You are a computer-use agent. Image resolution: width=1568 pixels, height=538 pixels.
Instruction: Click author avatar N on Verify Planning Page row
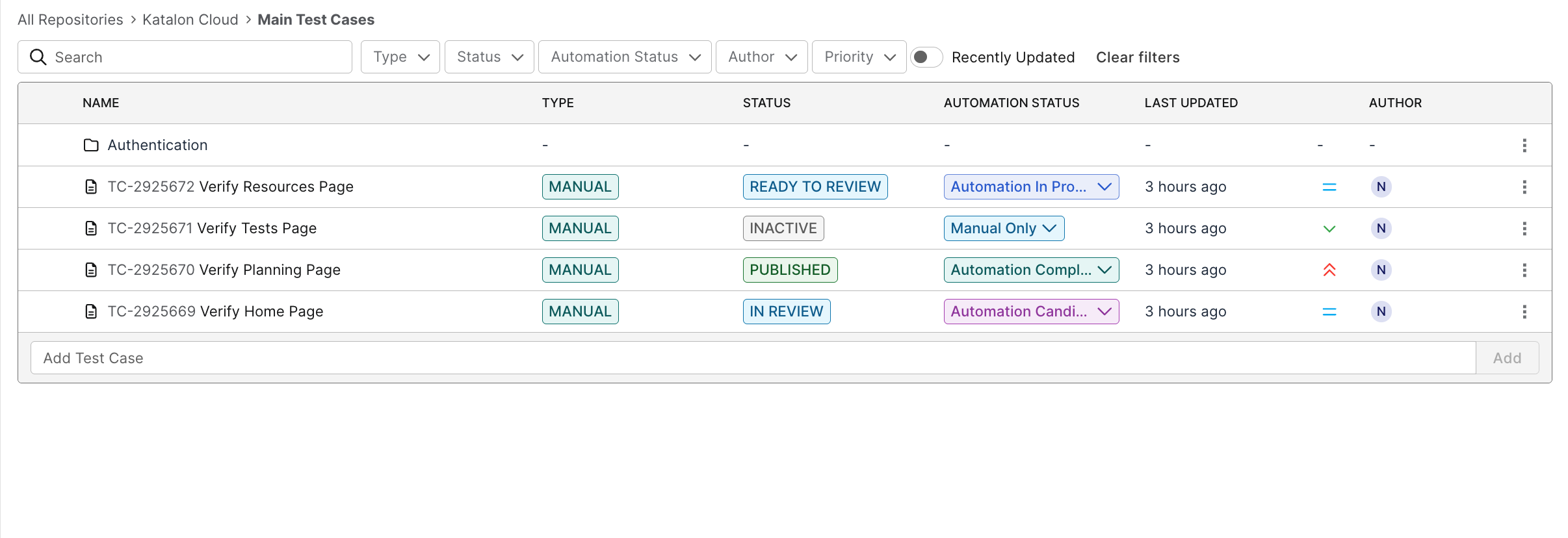(x=1381, y=270)
